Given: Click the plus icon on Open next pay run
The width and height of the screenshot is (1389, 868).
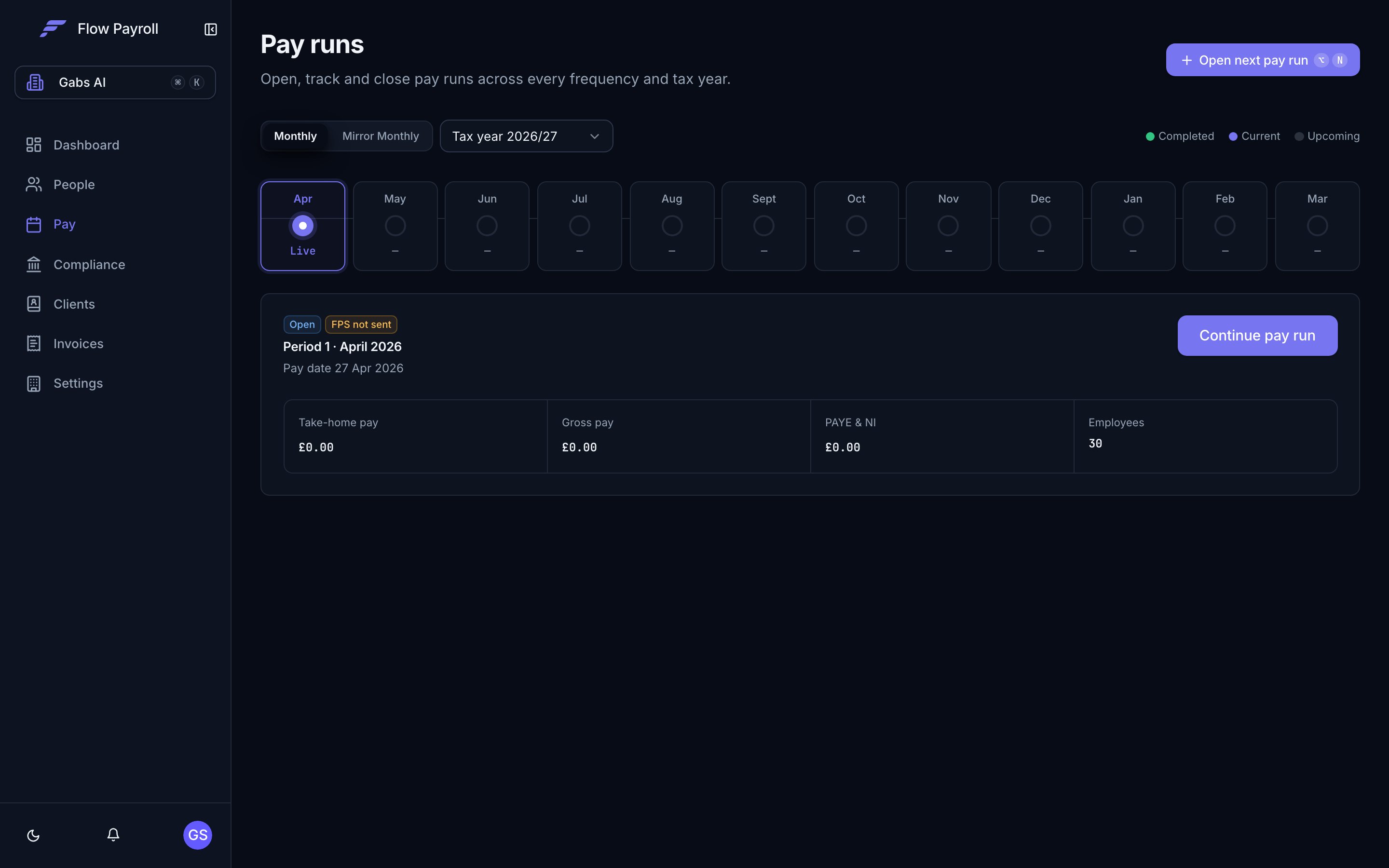Looking at the screenshot, I should [x=1187, y=60].
